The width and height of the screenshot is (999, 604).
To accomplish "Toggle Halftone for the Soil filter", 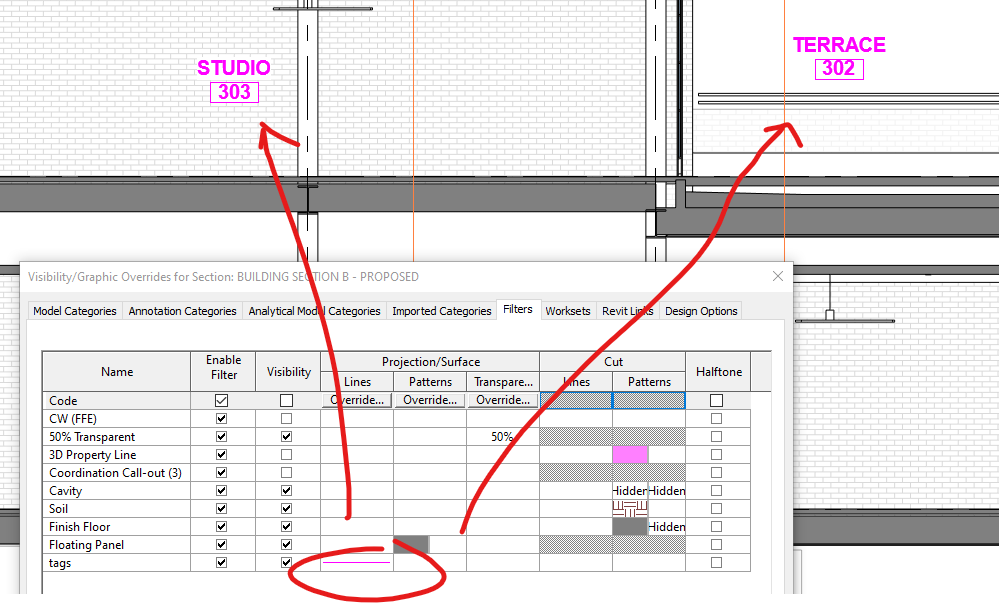I will tap(715, 508).
